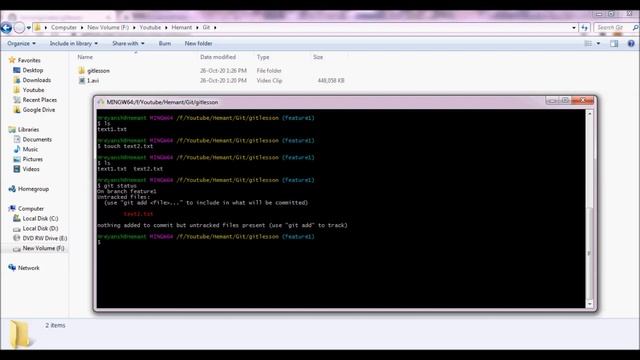Sort by the Size column header
This screenshot has width=640, height=360.
point(318,57)
